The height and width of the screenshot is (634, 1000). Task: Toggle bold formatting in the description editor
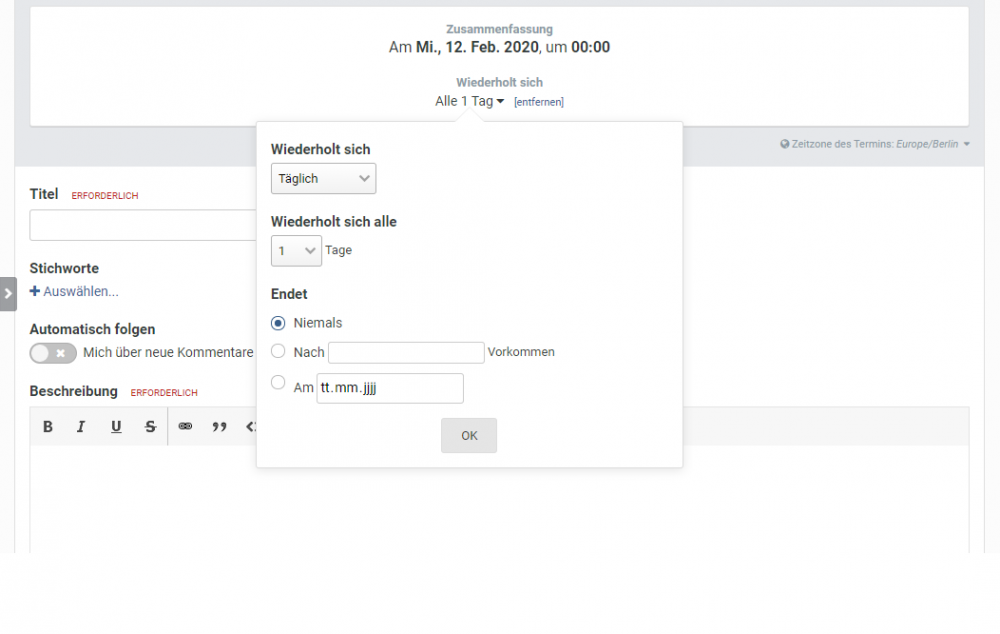[47, 426]
